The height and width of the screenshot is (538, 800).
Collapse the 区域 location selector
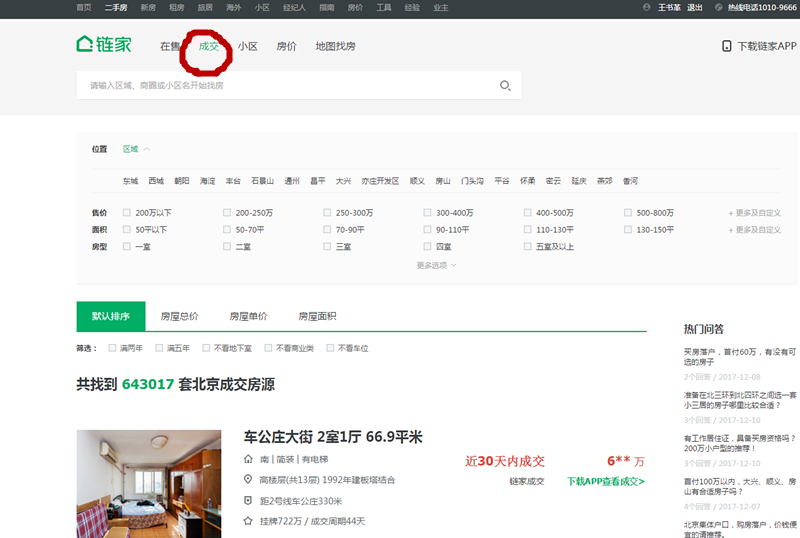pyautogui.click(x=136, y=149)
